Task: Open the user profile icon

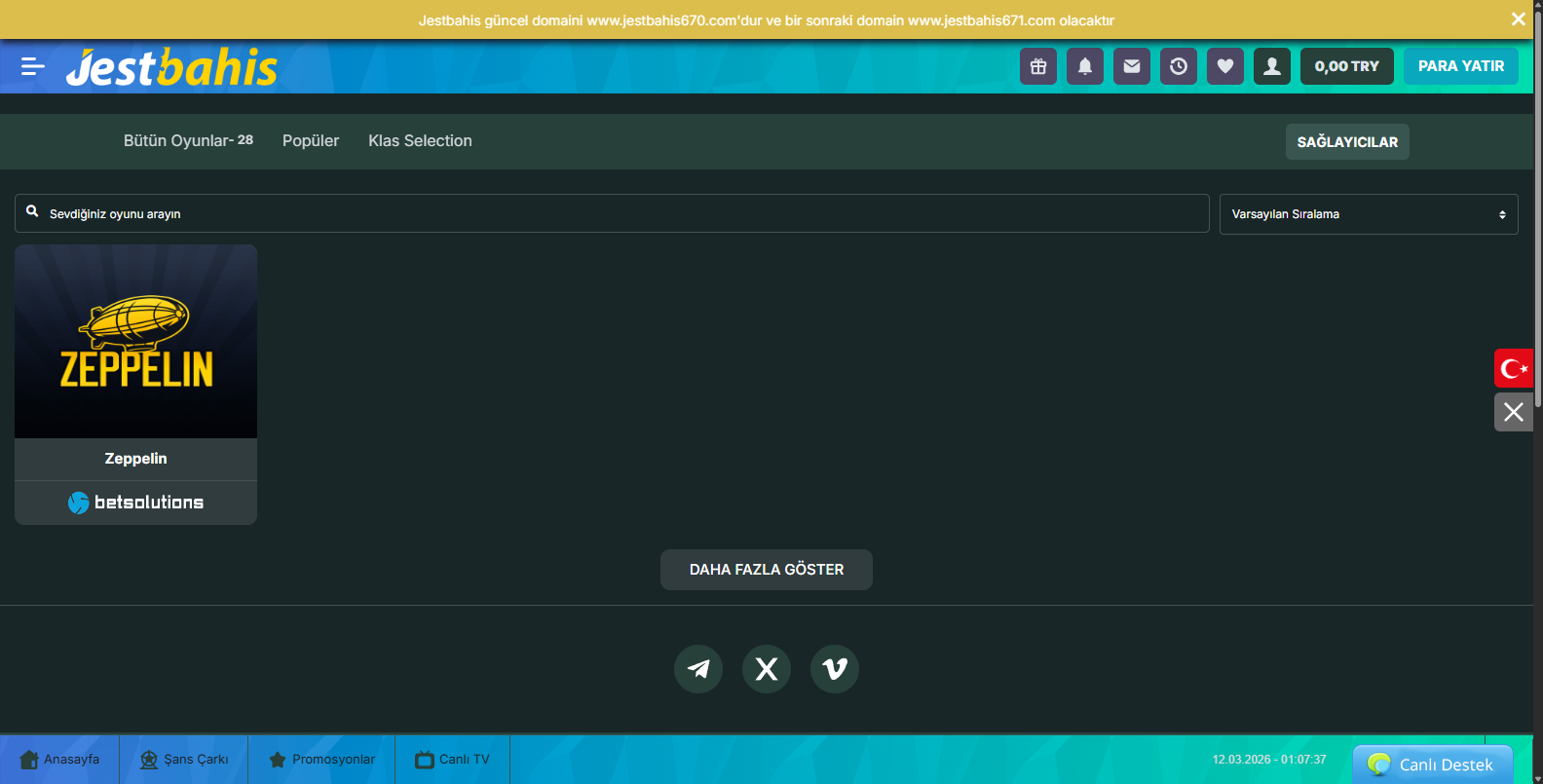Action: coord(1272,66)
